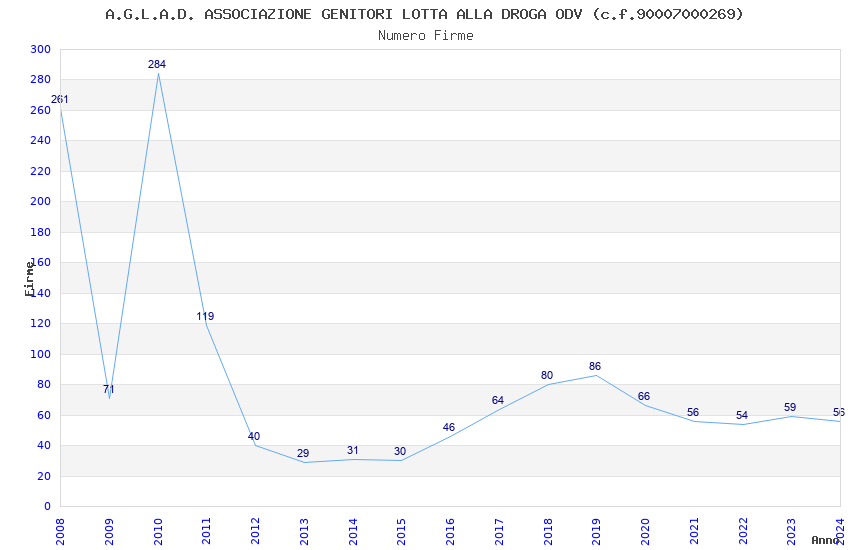This screenshot has width=850, height=550.
Task: Select the 2016 x-axis year label
Action: 450,531
